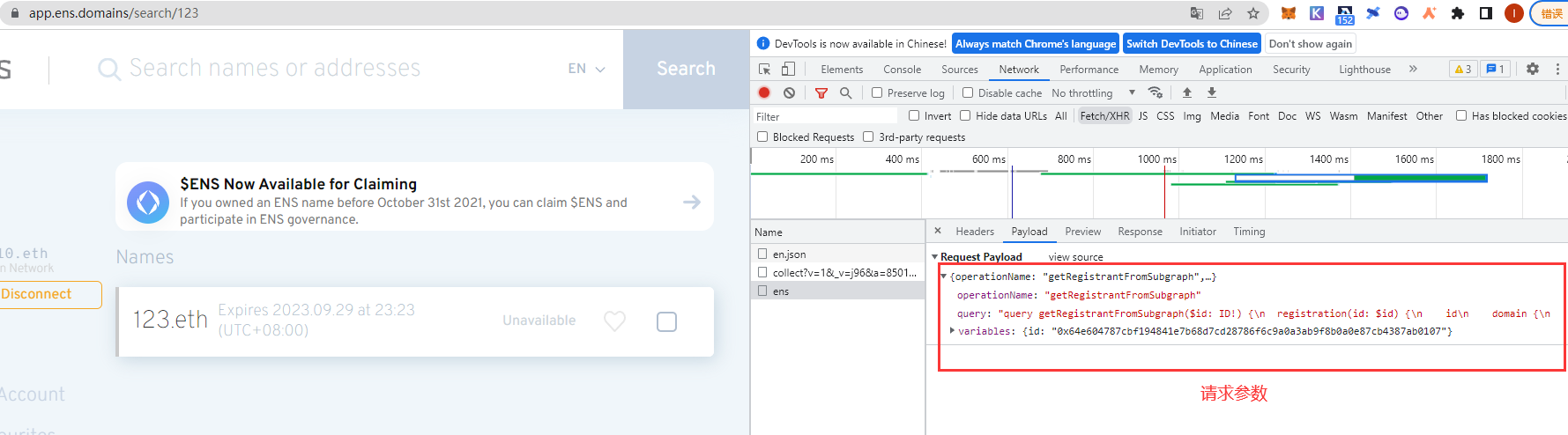Viewport: 1568px width, 435px height.
Task: Activate the DevTools inspect element picker
Action: (x=764, y=69)
